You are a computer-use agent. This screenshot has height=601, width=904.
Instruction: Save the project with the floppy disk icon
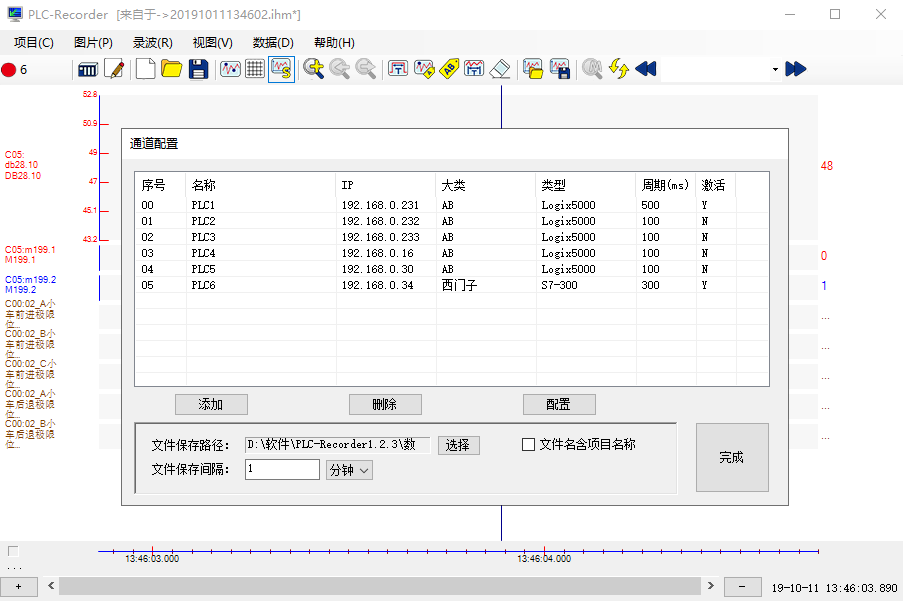click(x=198, y=69)
